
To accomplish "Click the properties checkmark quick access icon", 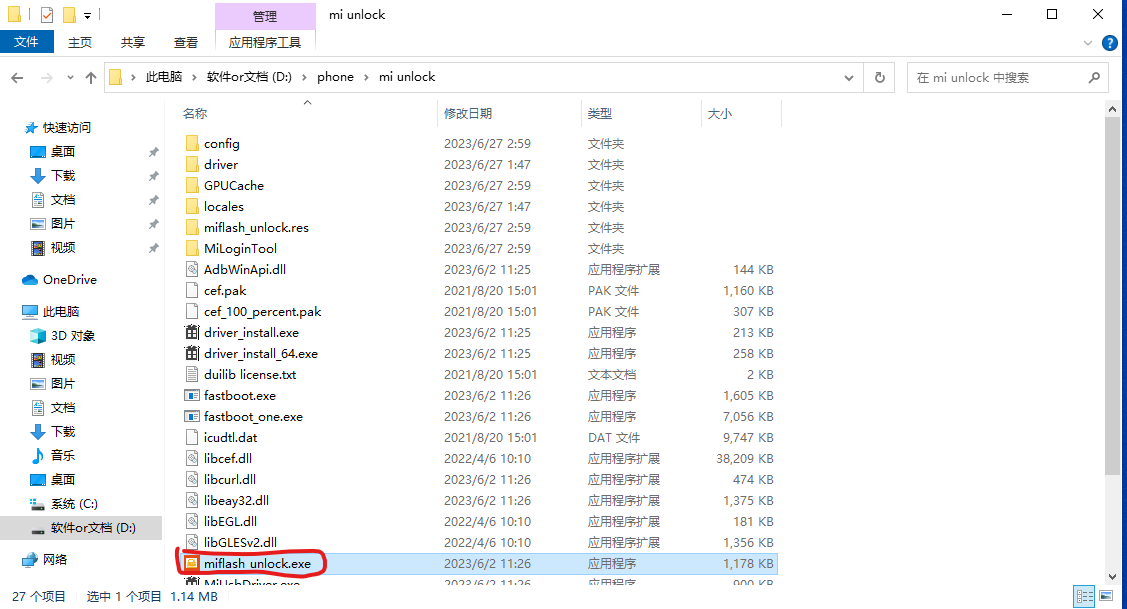I will (47, 14).
